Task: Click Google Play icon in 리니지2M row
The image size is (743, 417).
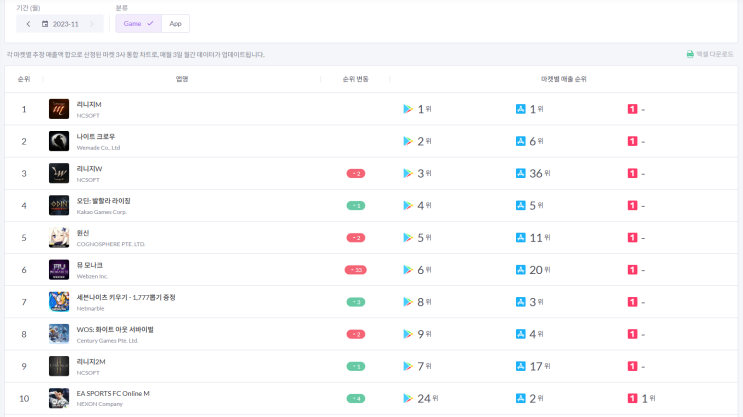Action: [408, 366]
